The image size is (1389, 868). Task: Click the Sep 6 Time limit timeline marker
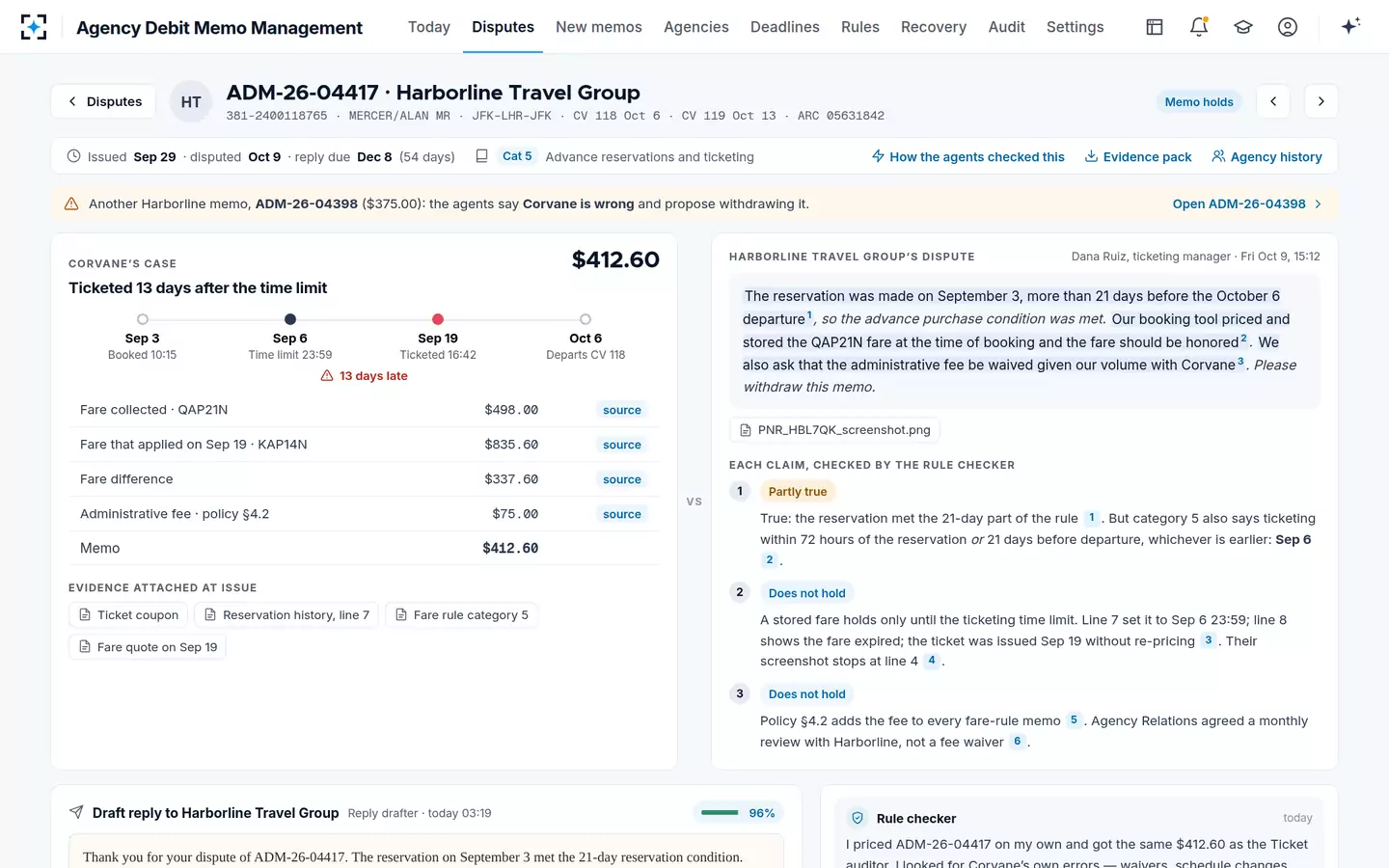click(x=290, y=319)
